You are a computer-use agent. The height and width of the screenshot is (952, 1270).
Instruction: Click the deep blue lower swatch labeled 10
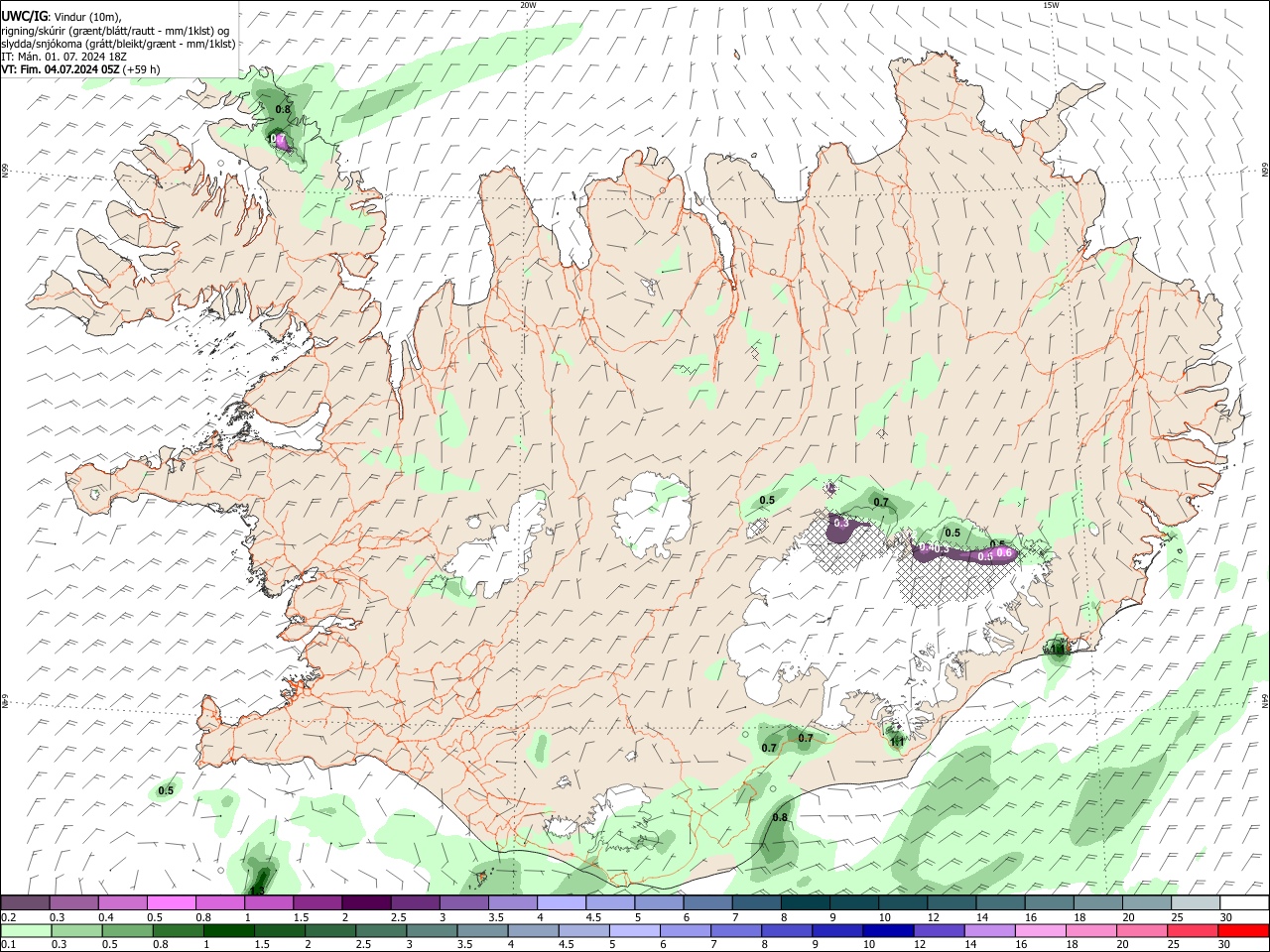888,930
